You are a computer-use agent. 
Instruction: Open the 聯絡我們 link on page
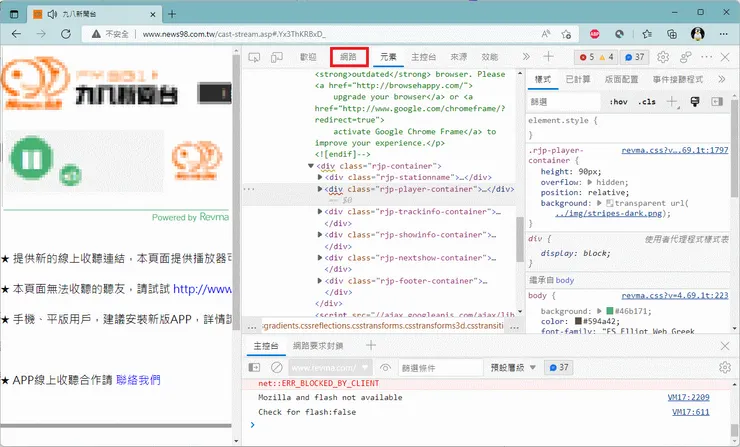[x=137, y=380]
